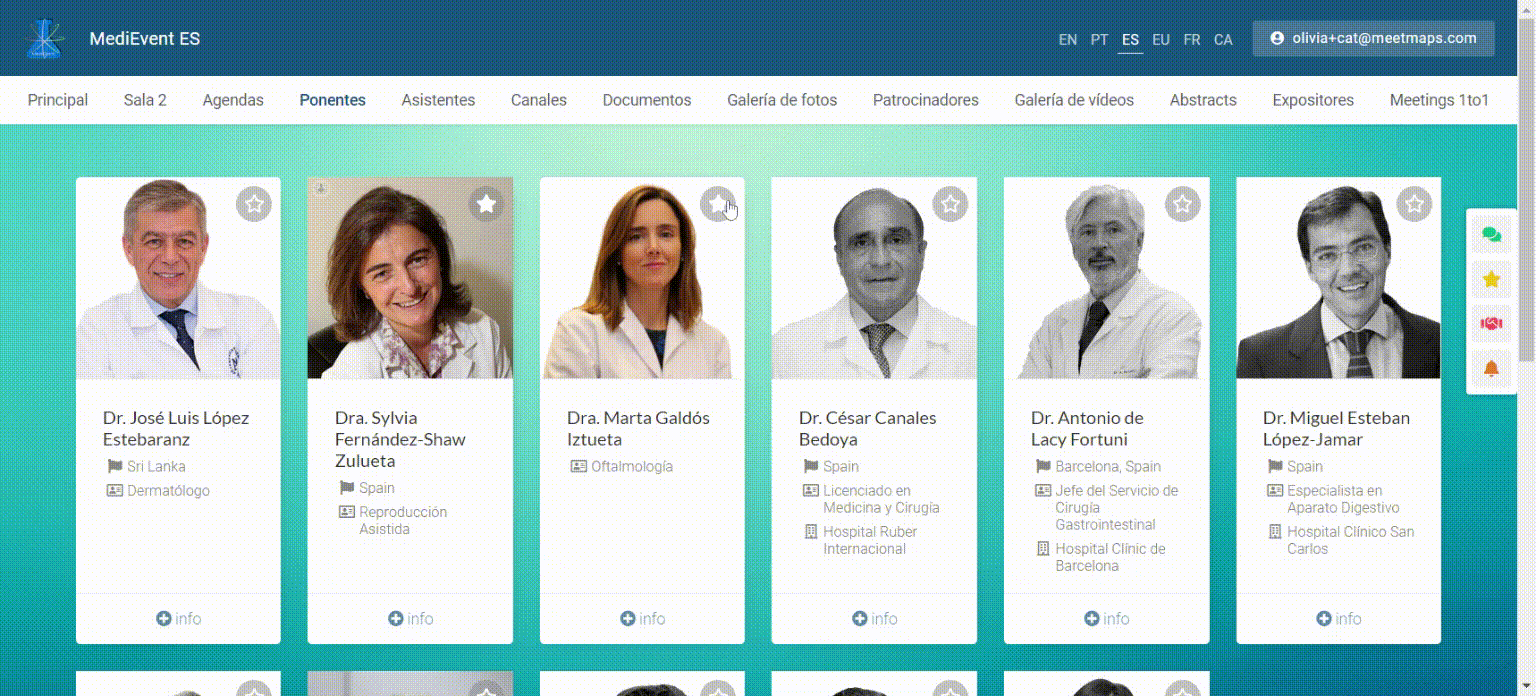Image resolution: width=1536 pixels, height=696 pixels.
Task: Favorite Dr. José Luis López Estebaranz star
Action: 254,204
